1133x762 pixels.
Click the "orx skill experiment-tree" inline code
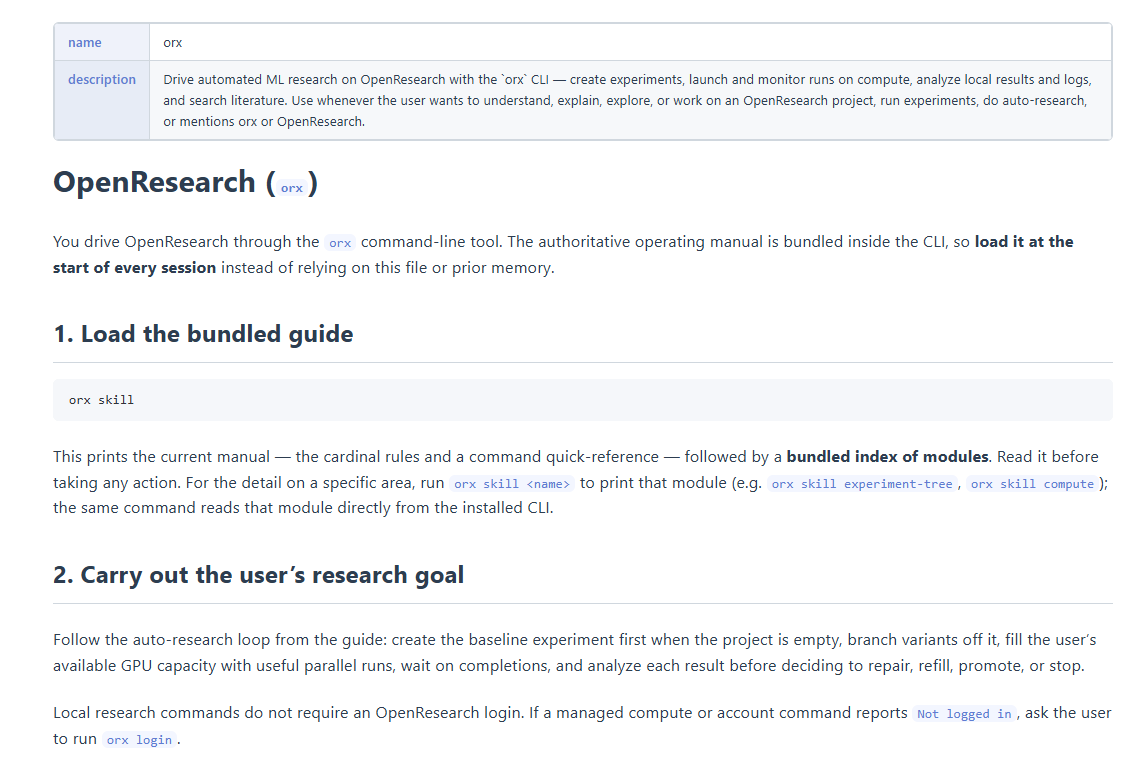[x=862, y=484]
